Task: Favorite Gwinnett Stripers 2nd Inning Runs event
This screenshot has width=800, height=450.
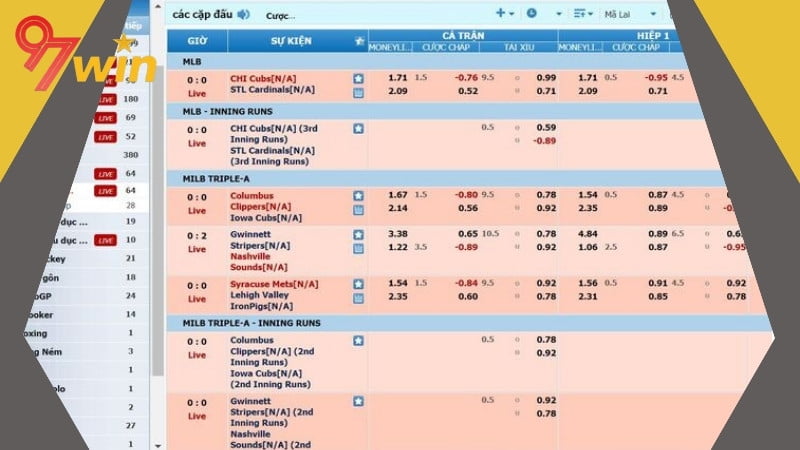Action: point(358,402)
